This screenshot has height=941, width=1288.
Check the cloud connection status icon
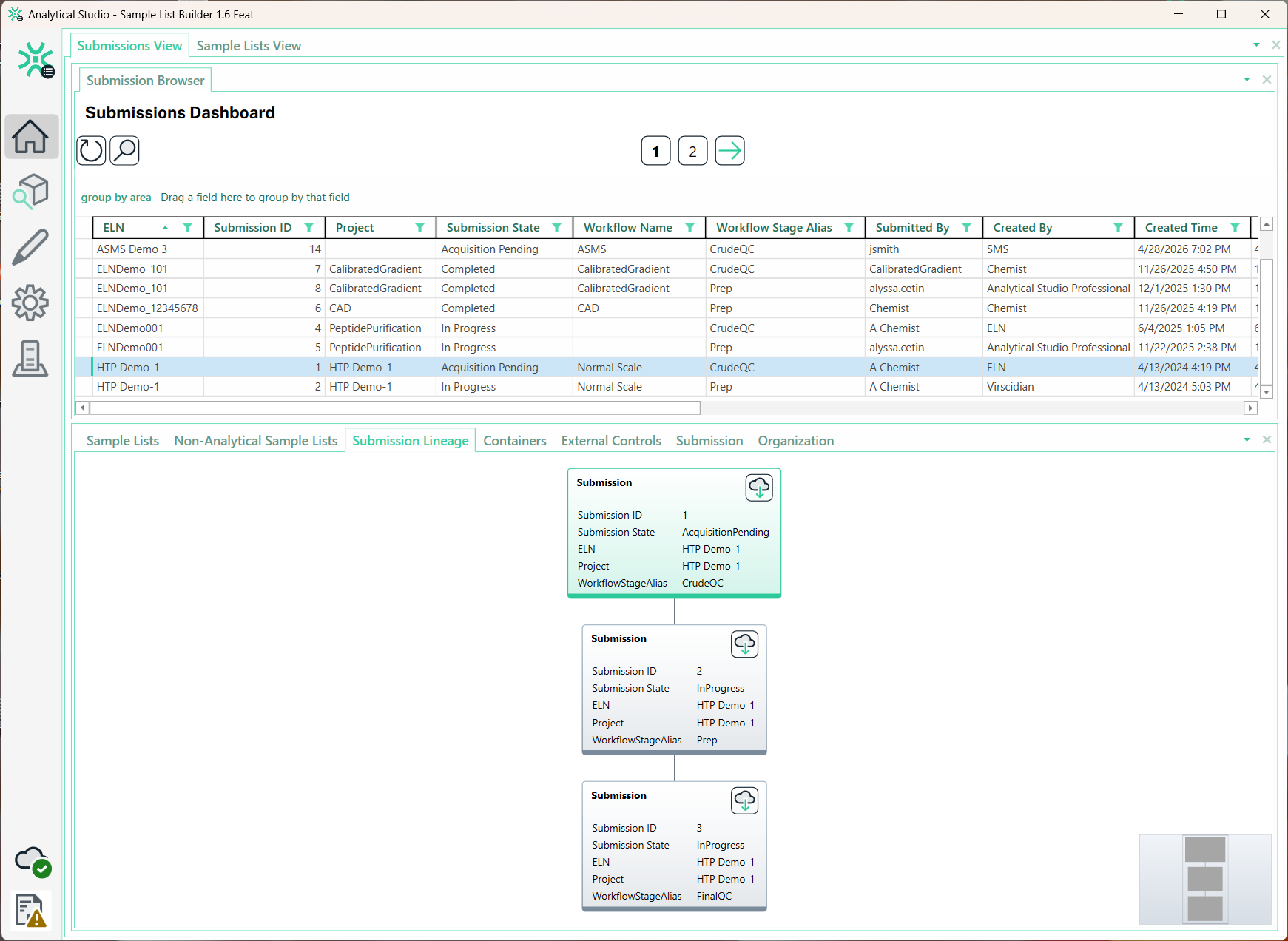click(x=33, y=861)
